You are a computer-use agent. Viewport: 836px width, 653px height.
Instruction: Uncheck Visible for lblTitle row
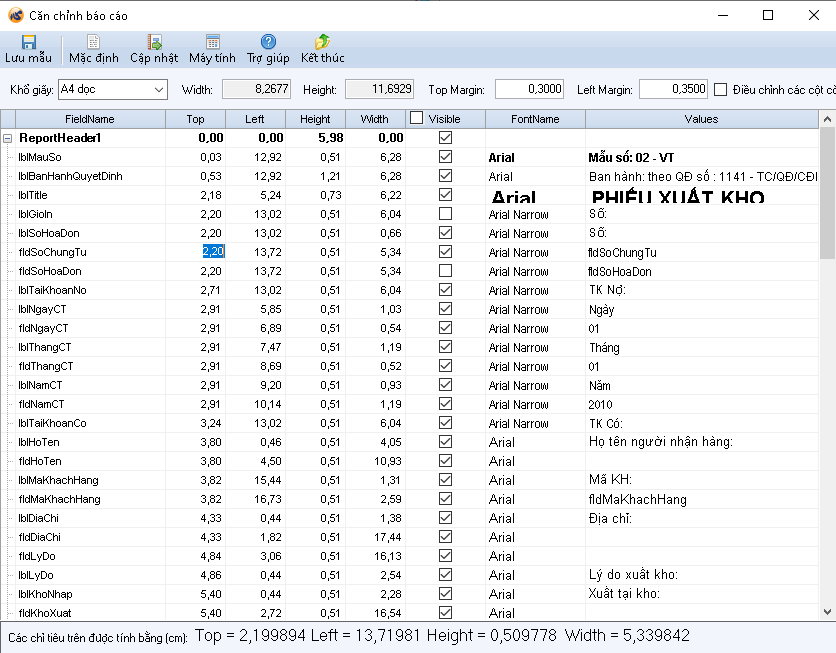445,195
